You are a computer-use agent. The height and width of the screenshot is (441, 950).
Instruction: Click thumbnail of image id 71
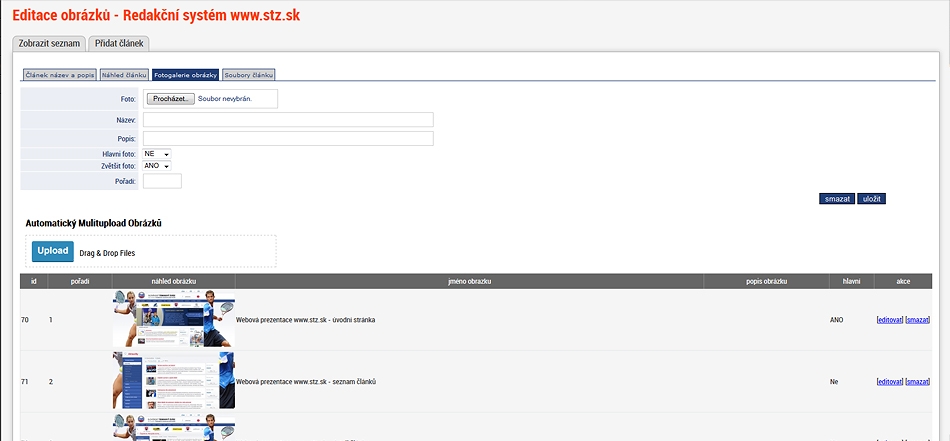tap(174, 380)
